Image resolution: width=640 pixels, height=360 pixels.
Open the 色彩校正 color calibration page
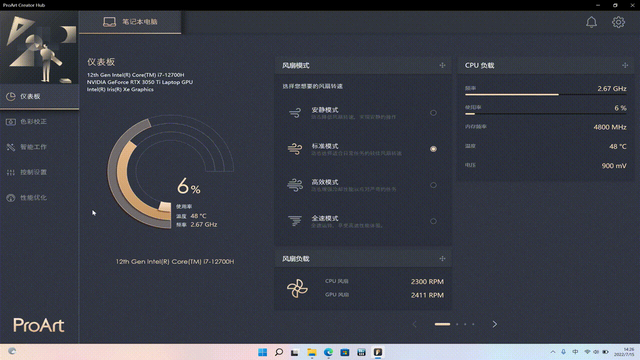click(39, 122)
